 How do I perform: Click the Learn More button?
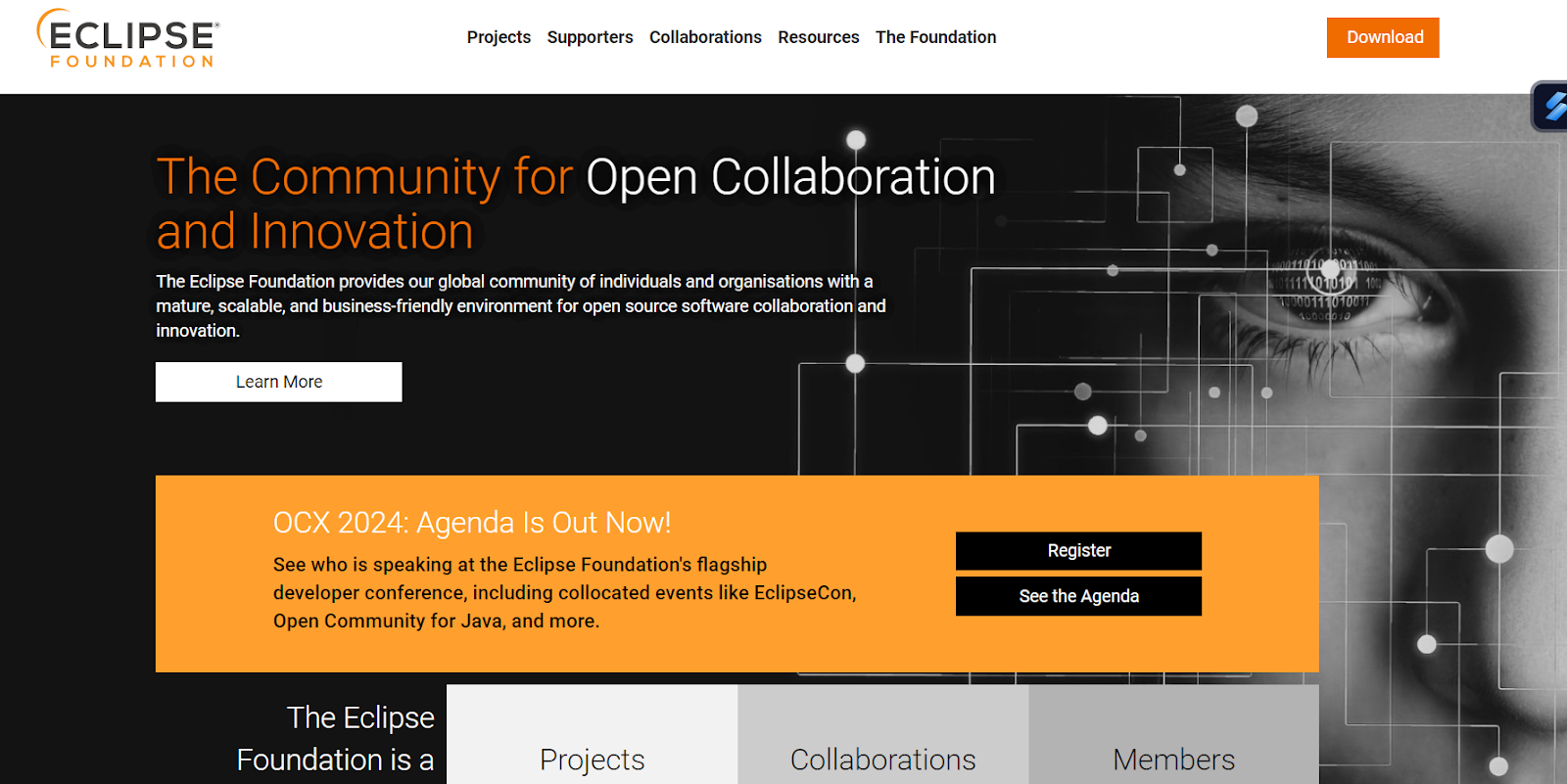click(x=279, y=382)
